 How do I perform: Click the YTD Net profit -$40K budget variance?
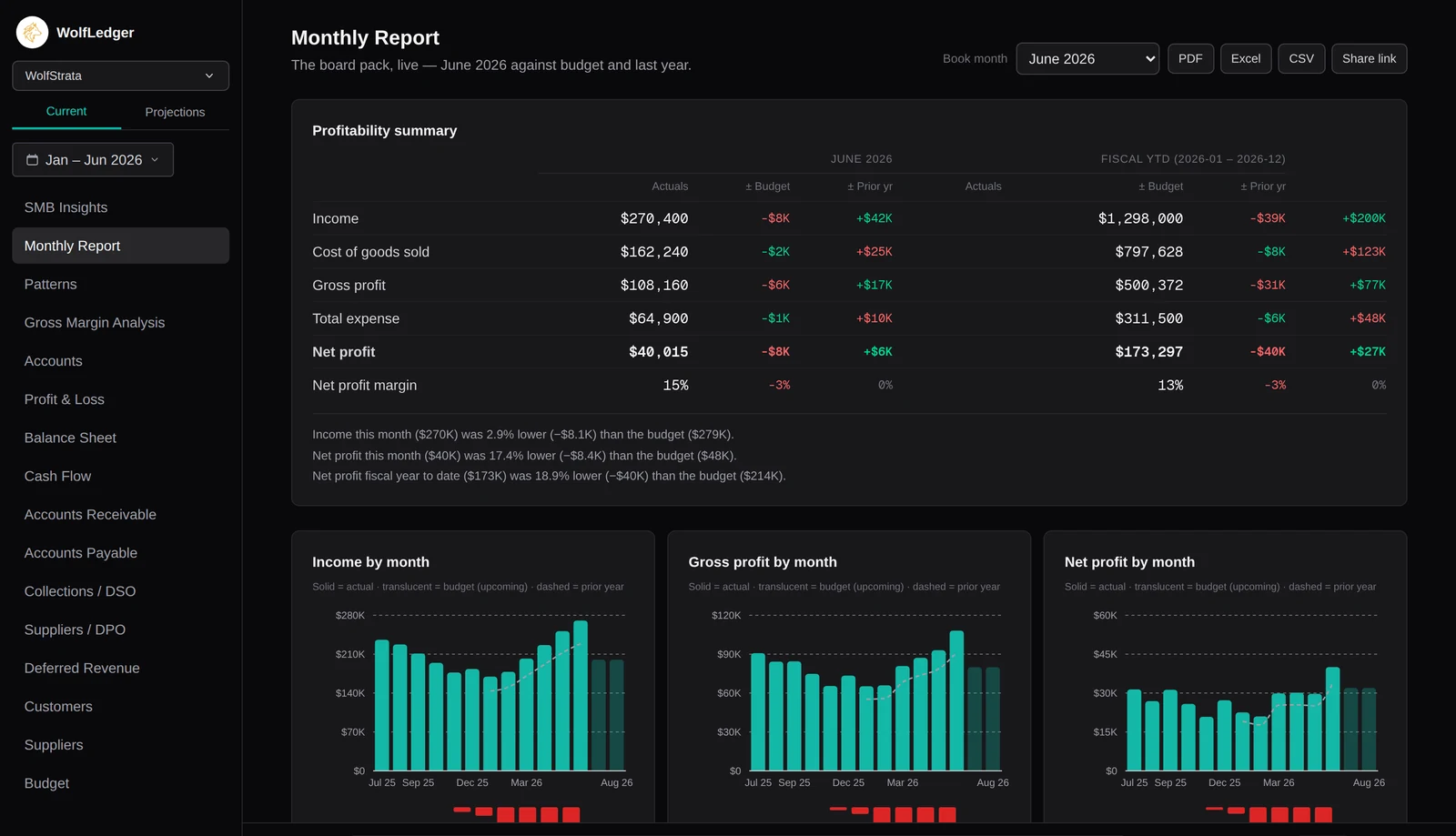click(1268, 352)
